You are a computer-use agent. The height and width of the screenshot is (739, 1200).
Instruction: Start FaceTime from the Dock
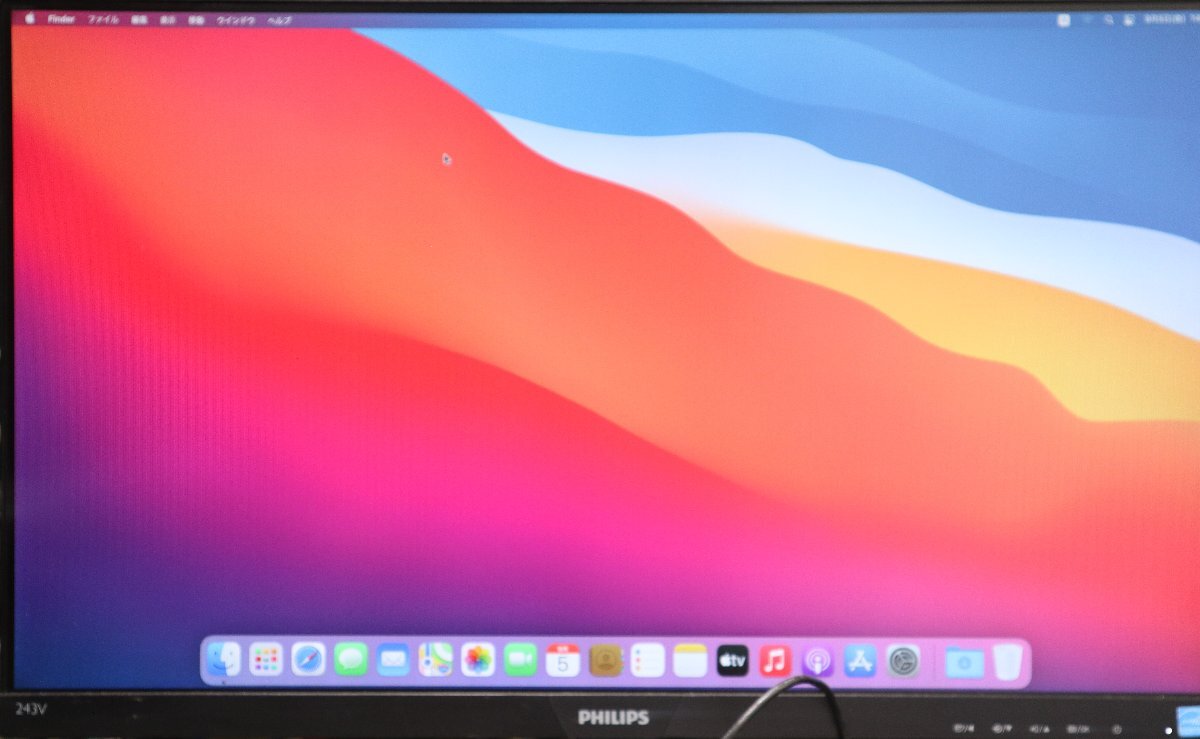pos(520,659)
